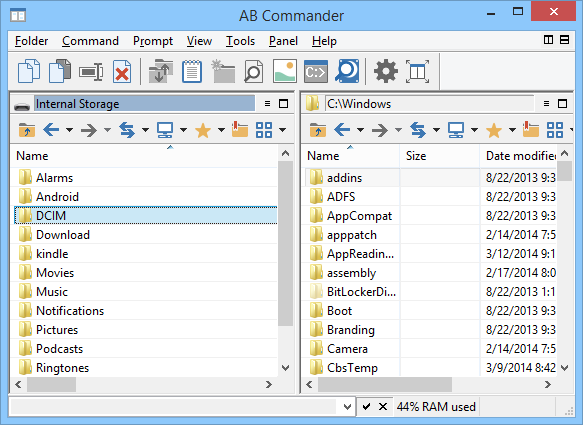Open the left panel view mode dropdown arrow

pos(283,130)
